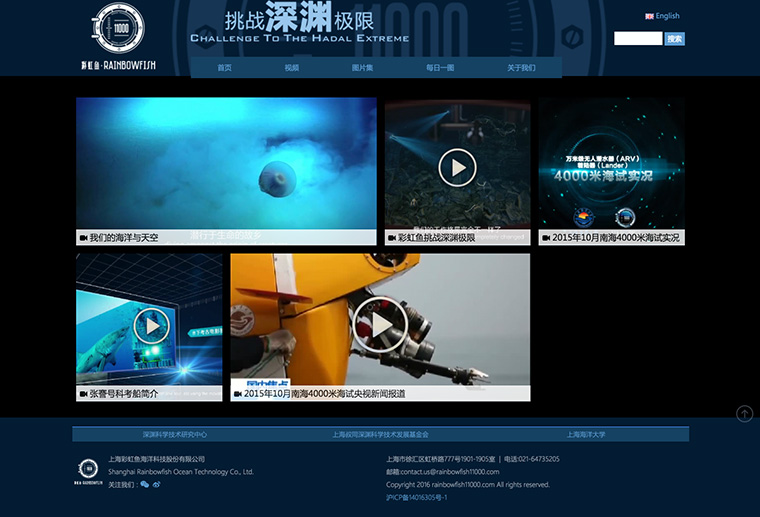Image resolution: width=760 pixels, height=517 pixels.
Task: Click camera icon beside 2015年10月南海4000米海试实况
Action: [x=546, y=238]
